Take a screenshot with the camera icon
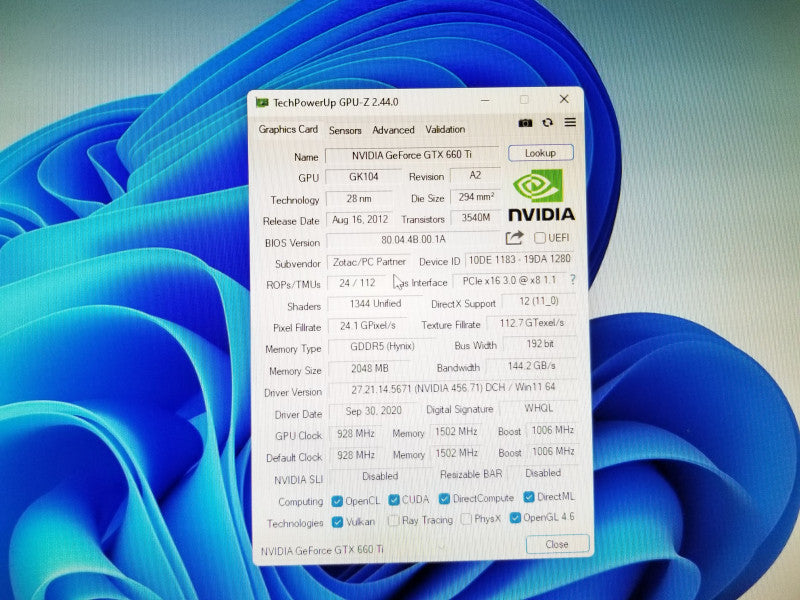Image resolution: width=800 pixels, height=600 pixels. (525, 123)
